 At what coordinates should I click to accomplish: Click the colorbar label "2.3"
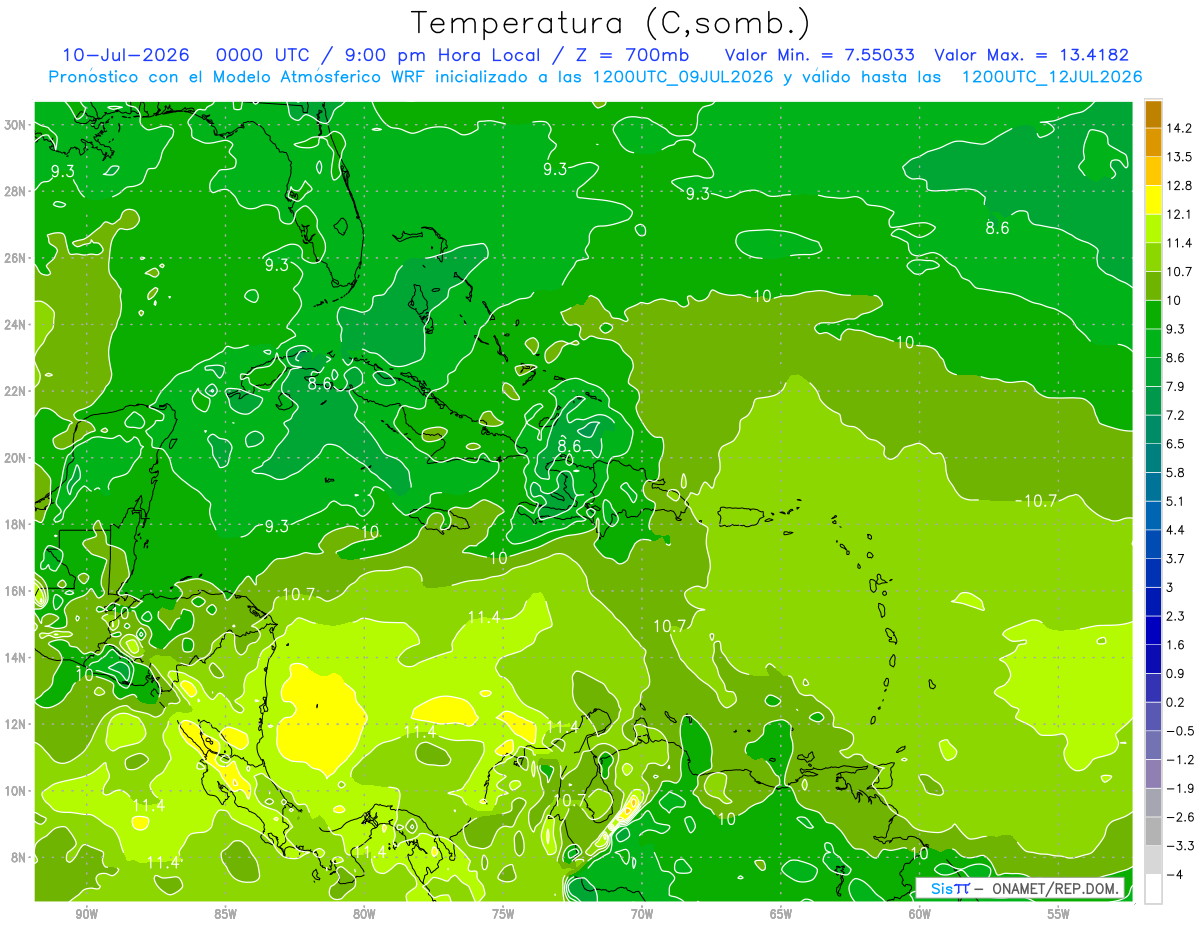1177,616
